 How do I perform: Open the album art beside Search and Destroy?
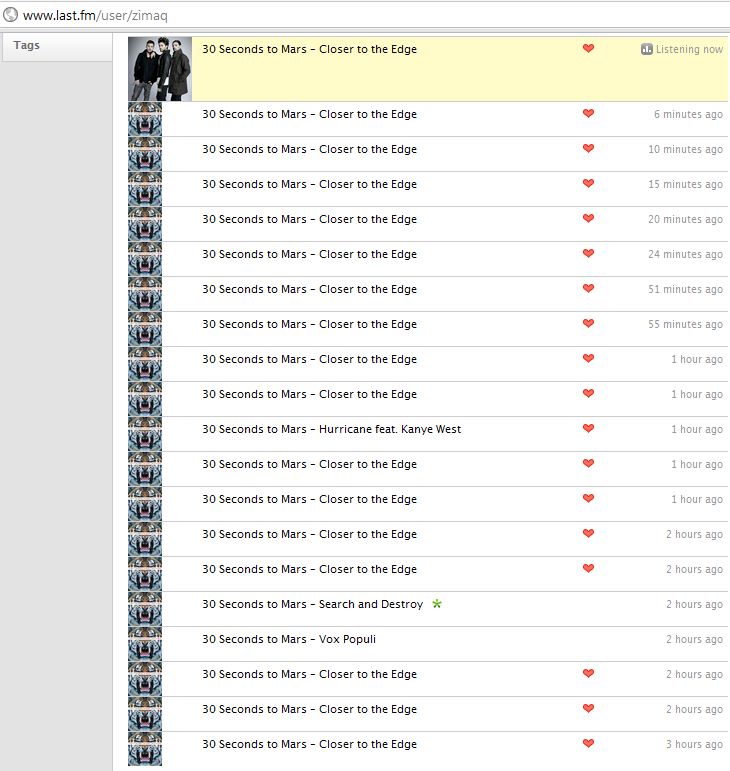point(145,609)
